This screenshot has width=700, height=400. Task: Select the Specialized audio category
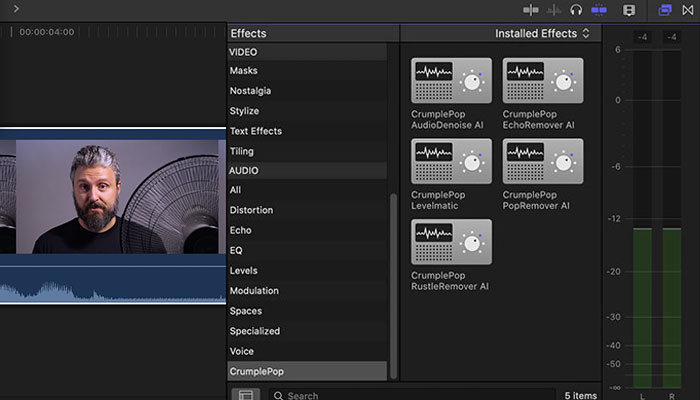307,331
